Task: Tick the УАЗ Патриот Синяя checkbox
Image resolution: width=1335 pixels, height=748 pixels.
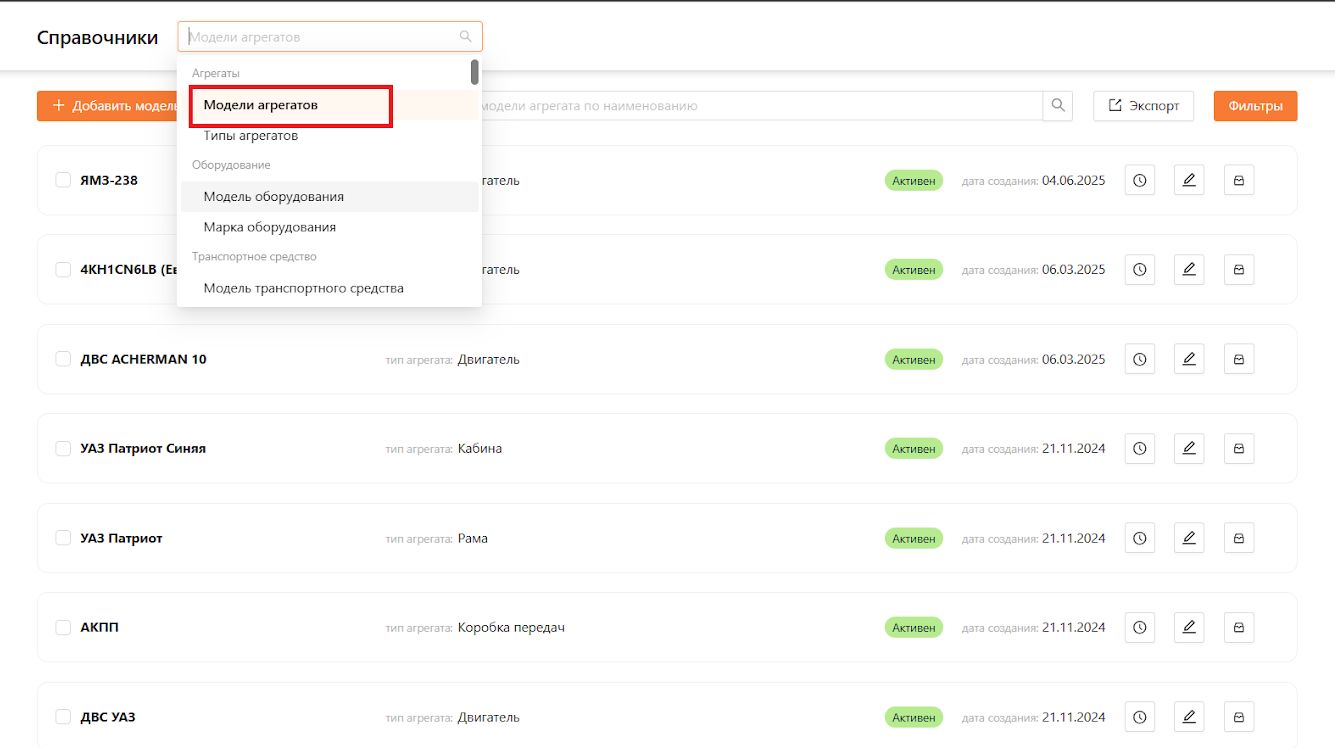Action: (x=63, y=449)
